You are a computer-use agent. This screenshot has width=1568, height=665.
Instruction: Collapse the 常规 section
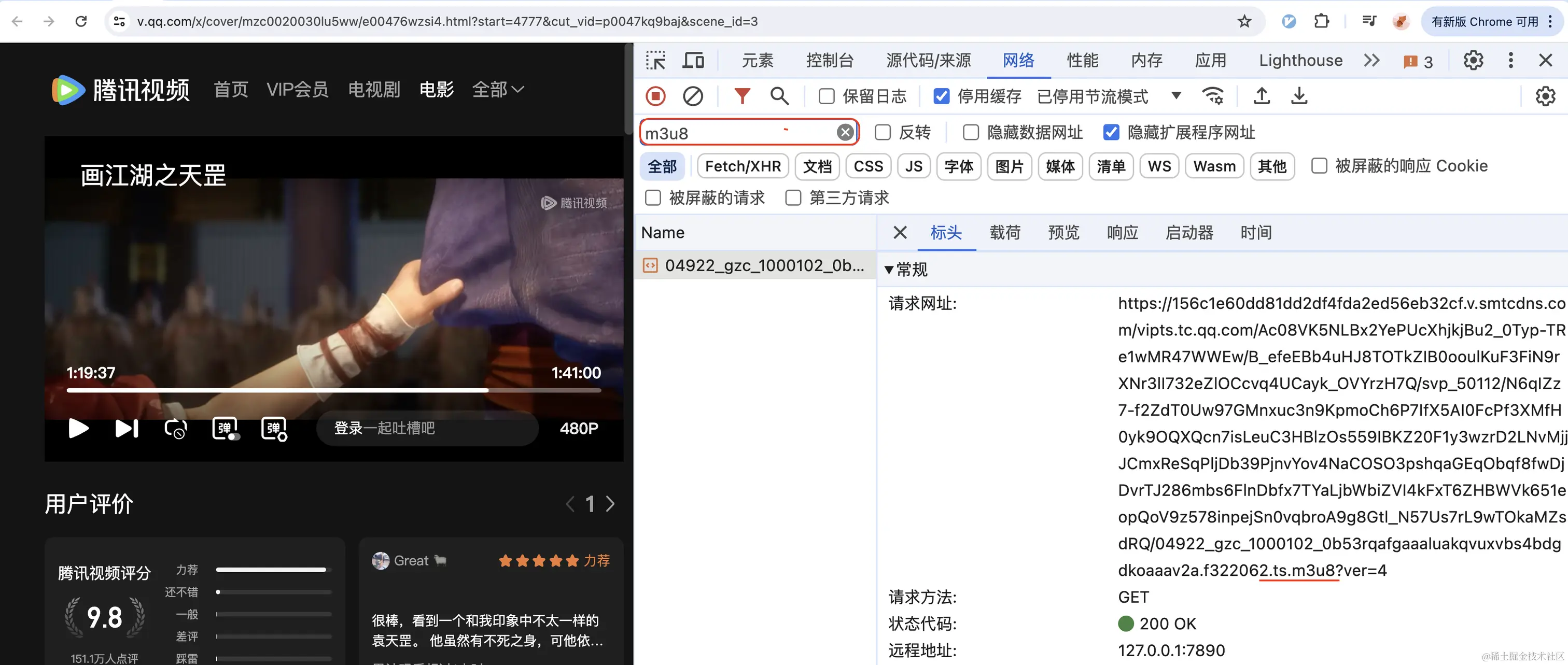(x=889, y=270)
